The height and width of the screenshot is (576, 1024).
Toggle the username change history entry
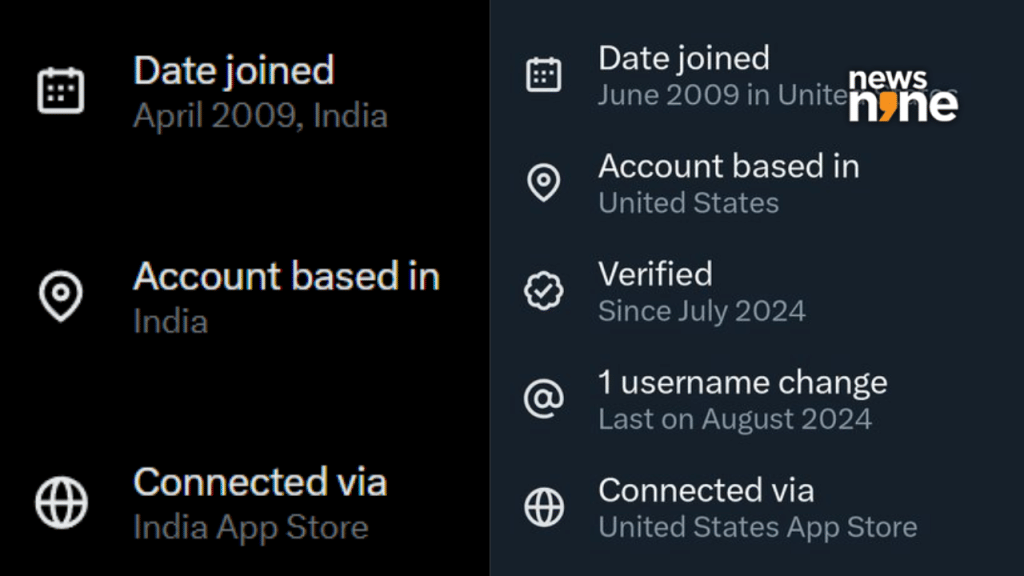click(x=740, y=398)
